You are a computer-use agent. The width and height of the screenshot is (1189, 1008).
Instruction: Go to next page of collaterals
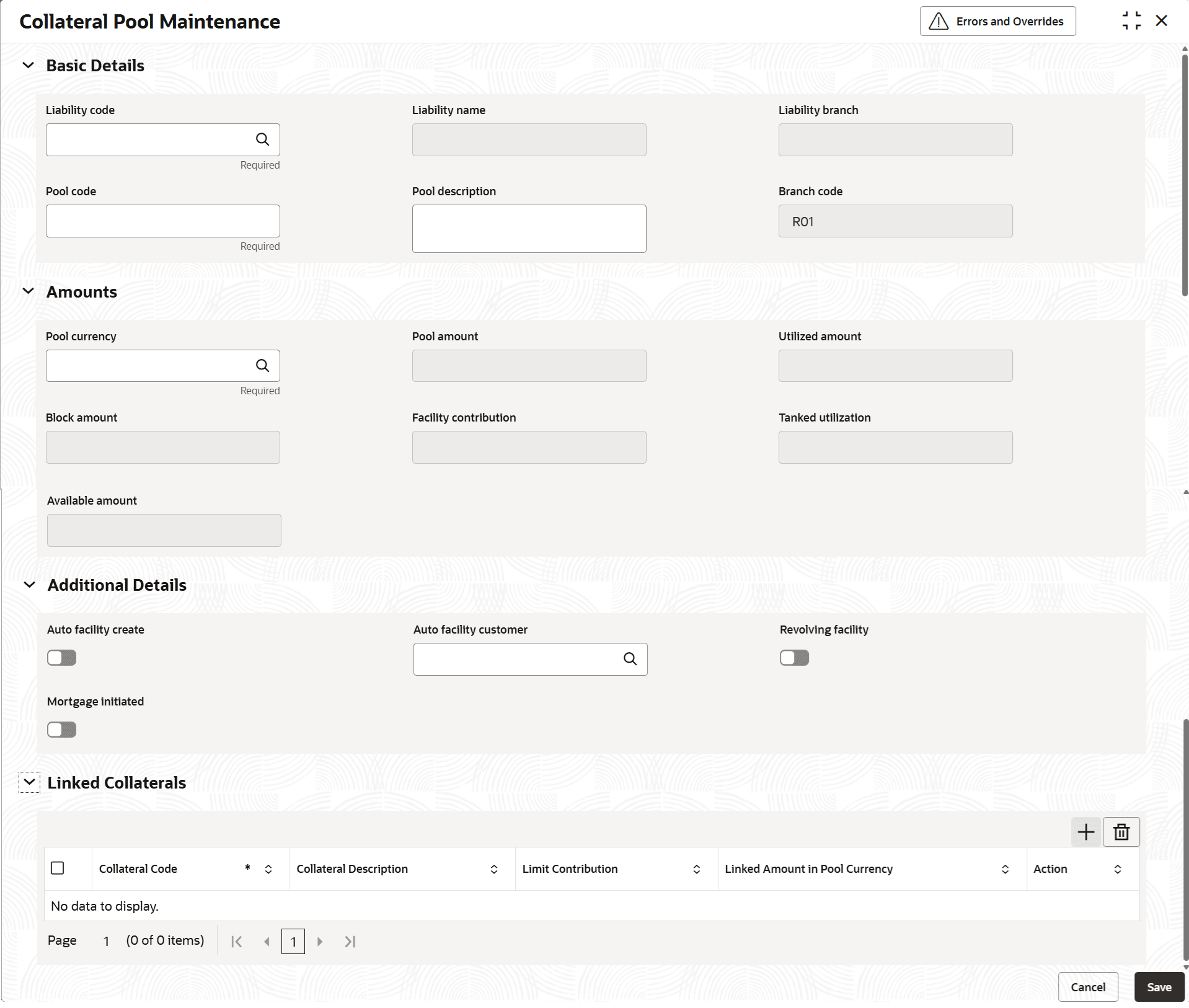(320, 942)
